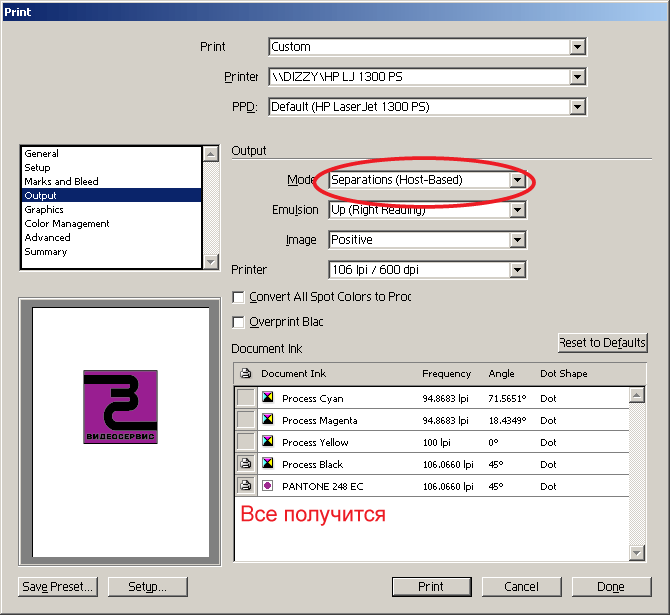670x615 pixels.
Task: Select Marks and Bleed in the list
Action: (111, 182)
